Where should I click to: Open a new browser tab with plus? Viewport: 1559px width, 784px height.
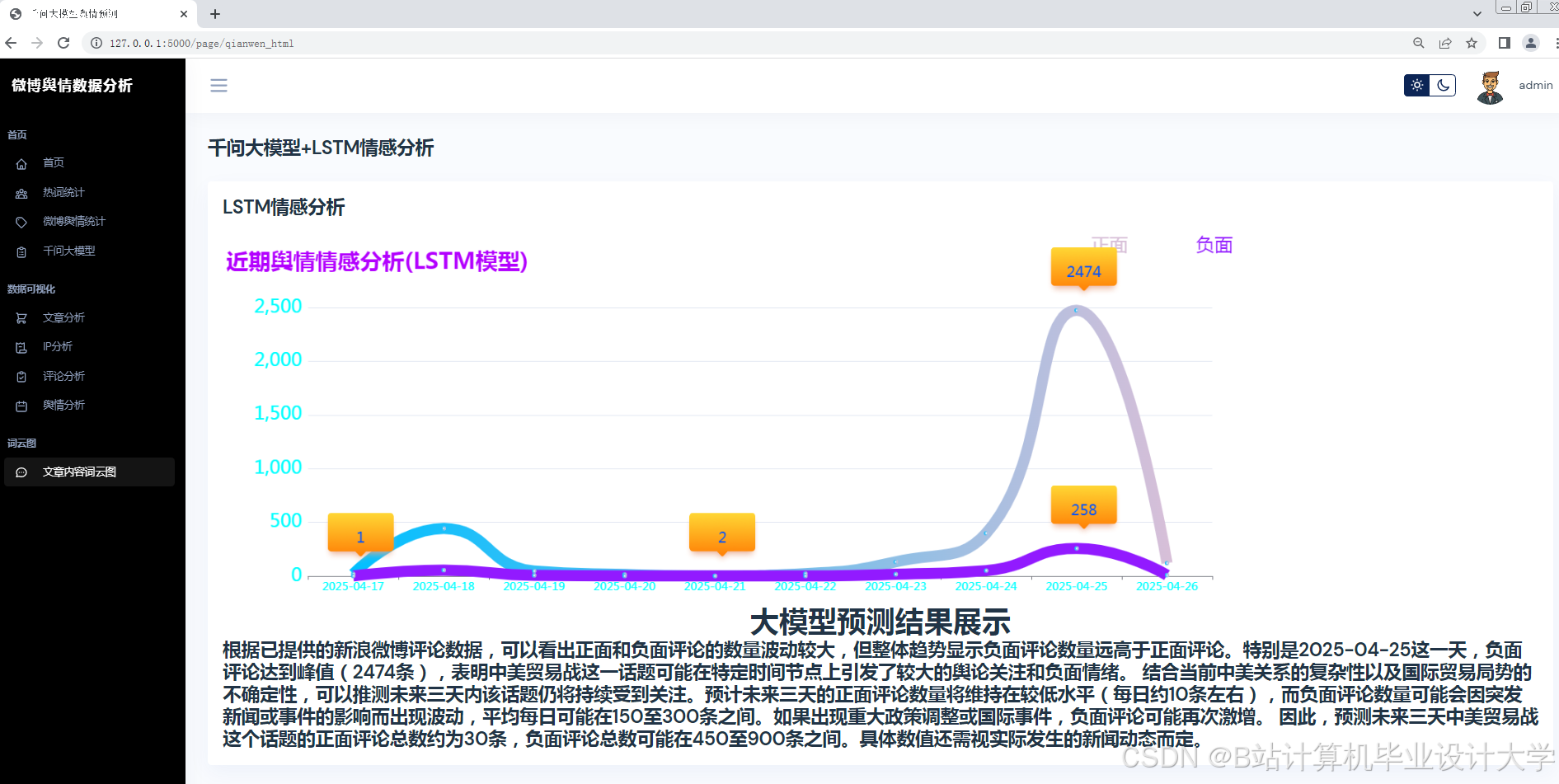(x=214, y=13)
